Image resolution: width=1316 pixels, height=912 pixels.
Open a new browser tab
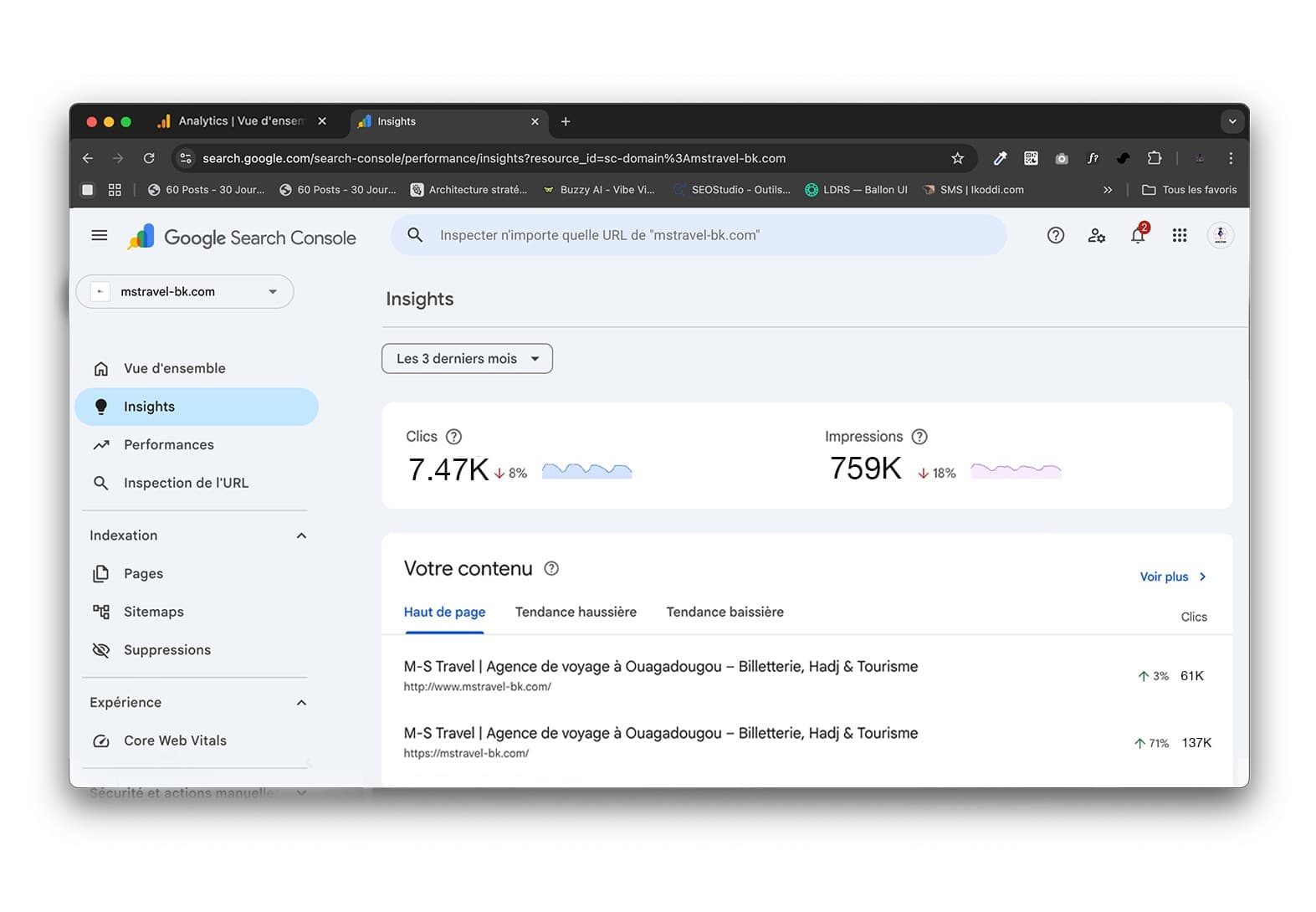click(x=566, y=121)
